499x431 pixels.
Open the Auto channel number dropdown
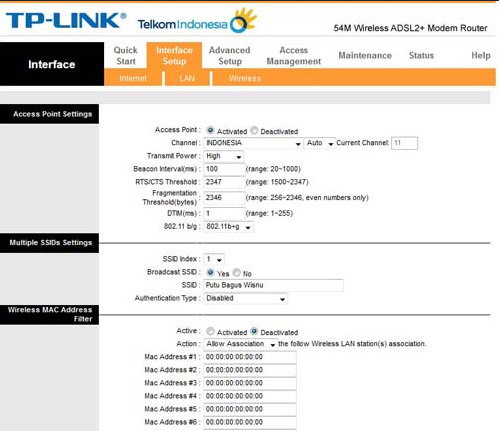[319, 143]
